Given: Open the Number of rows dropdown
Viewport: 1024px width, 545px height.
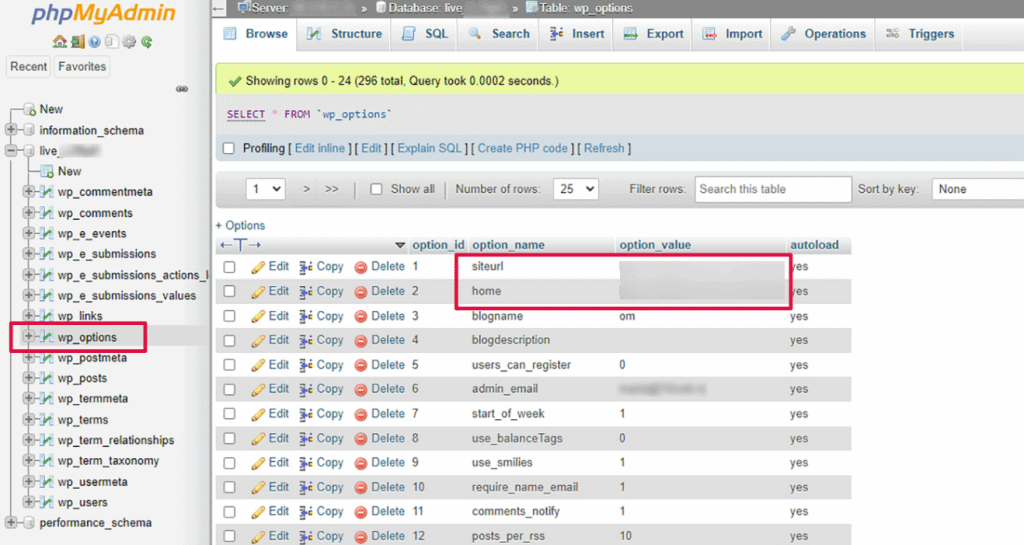Looking at the screenshot, I should pyautogui.click(x=576, y=189).
